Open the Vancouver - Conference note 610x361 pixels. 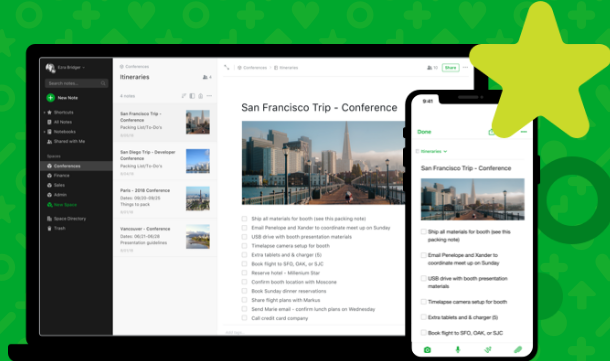pos(165,237)
